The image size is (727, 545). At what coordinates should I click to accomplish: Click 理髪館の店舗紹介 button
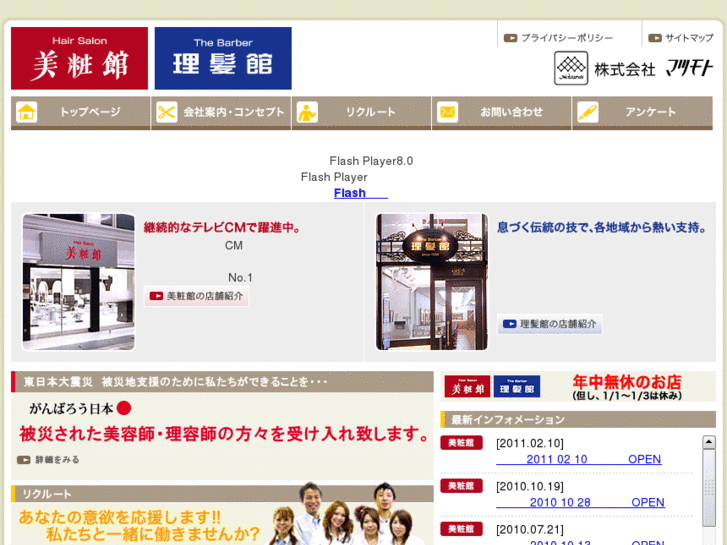pos(550,324)
